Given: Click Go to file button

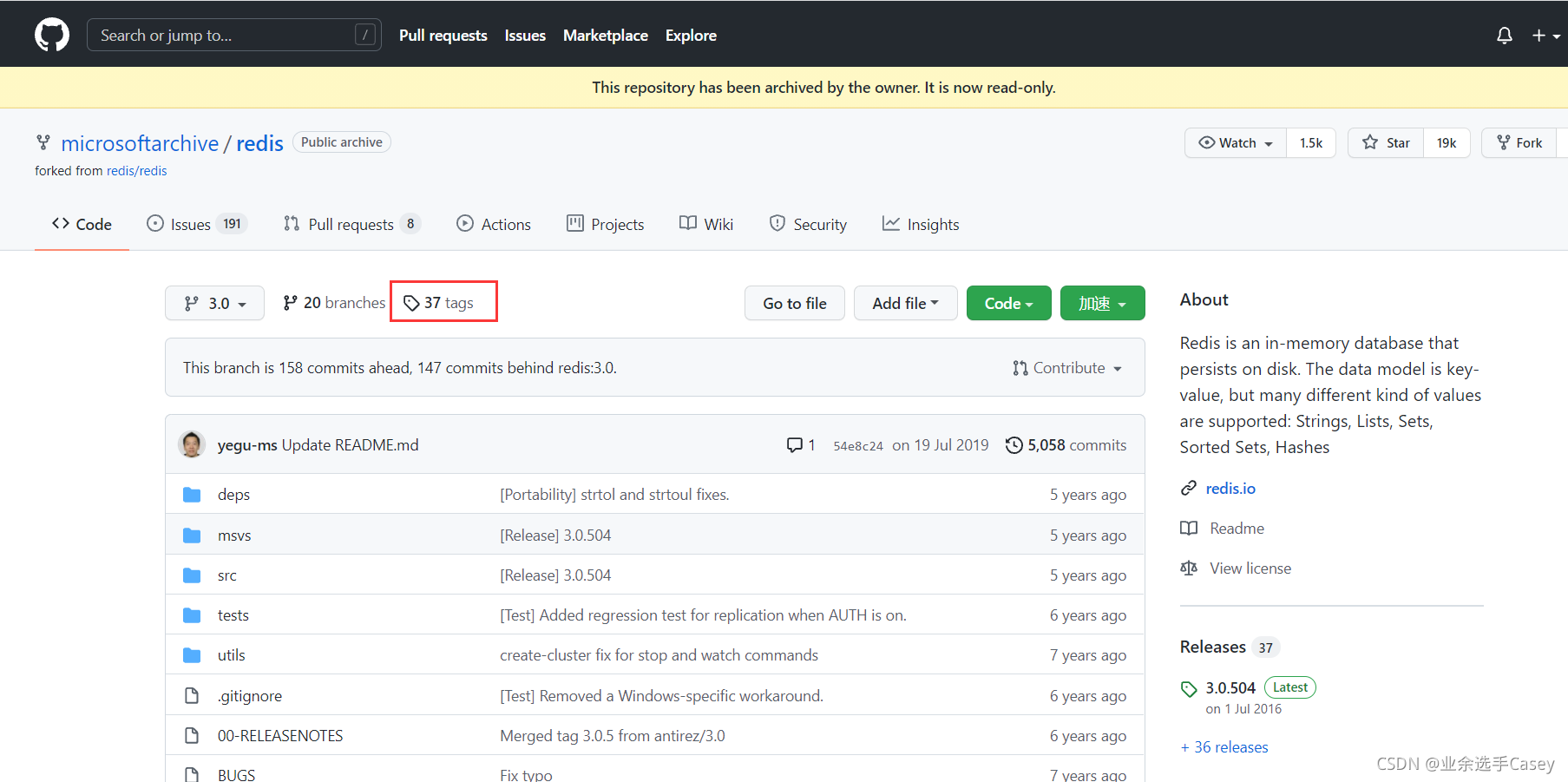Looking at the screenshot, I should click(x=795, y=303).
